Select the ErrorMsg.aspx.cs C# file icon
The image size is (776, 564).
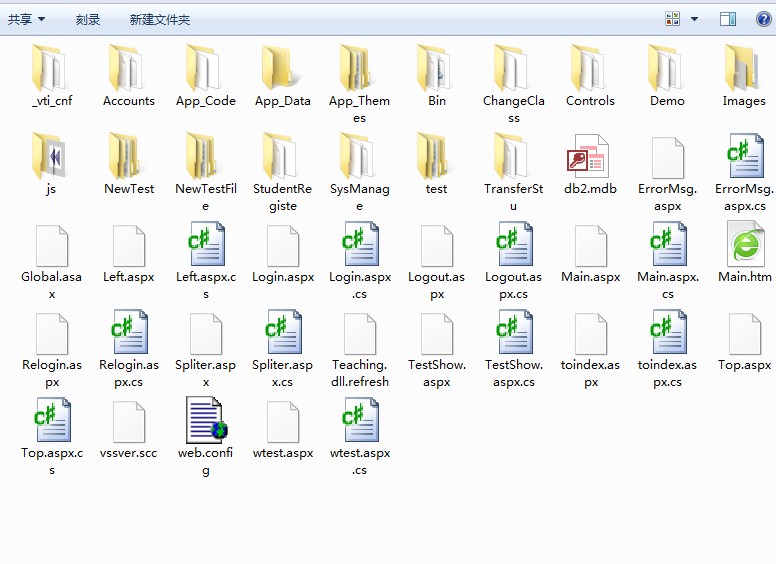click(745, 156)
